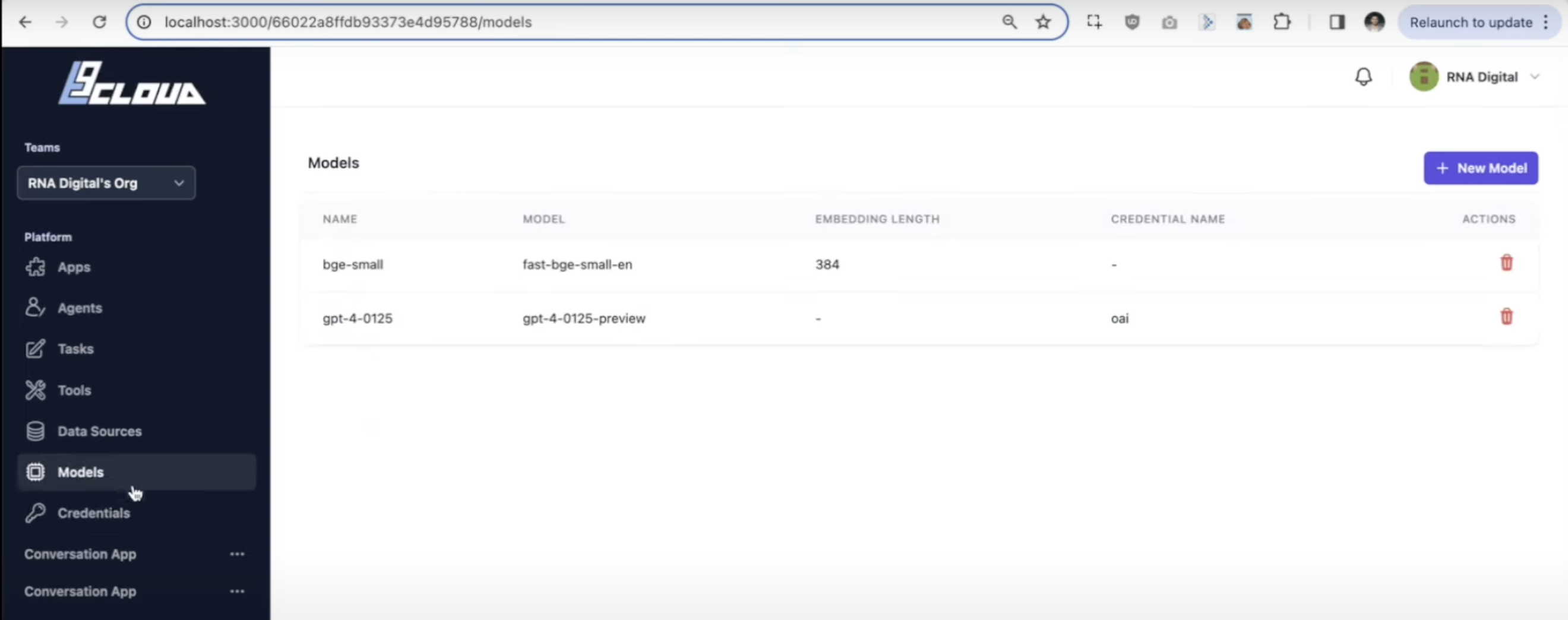Open the Tasks panel

(76, 349)
